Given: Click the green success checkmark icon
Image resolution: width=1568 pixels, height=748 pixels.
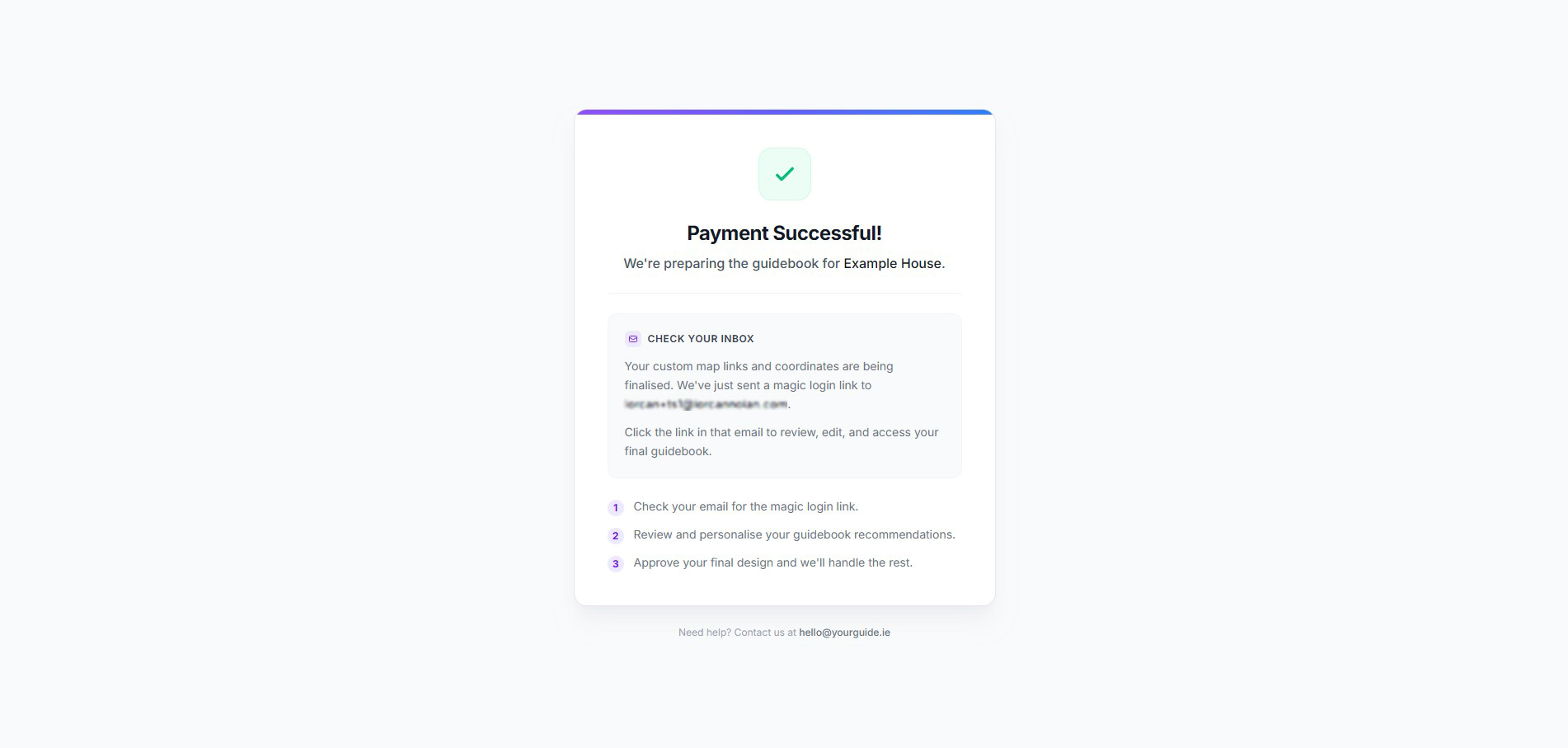Looking at the screenshot, I should pos(784,174).
